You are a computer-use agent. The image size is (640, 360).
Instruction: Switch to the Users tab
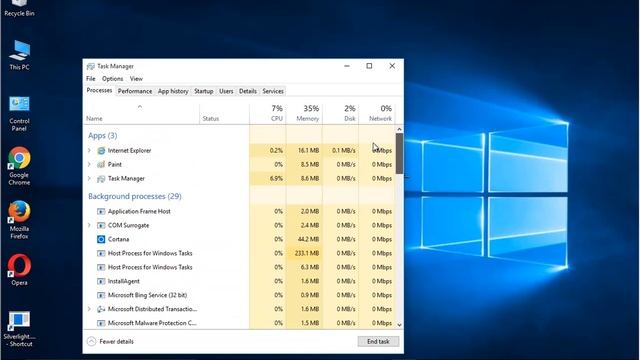pyautogui.click(x=226, y=91)
